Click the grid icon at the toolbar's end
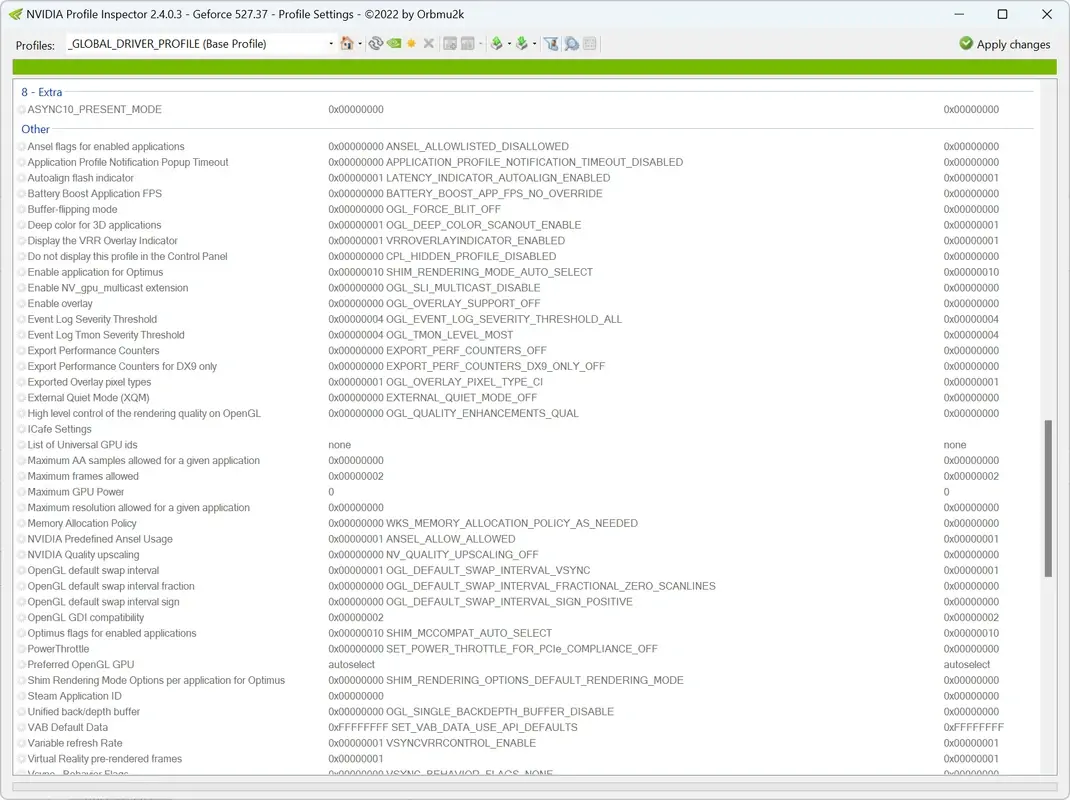1070x800 pixels. (590, 43)
